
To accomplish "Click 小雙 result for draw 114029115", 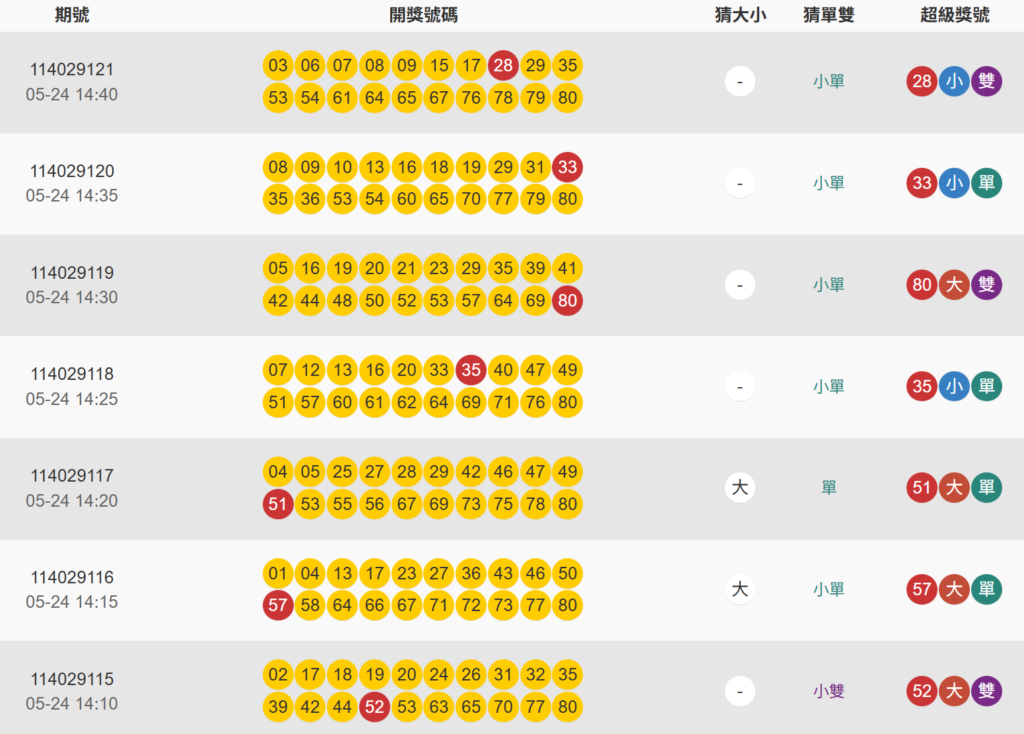I will pyautogui.click(x=829, y=691).
